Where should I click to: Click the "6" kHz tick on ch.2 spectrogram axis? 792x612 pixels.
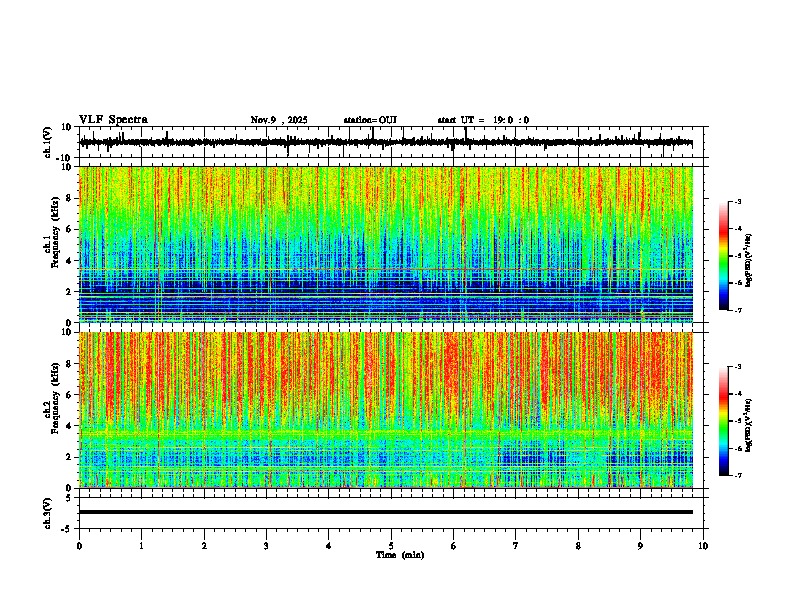[x=70, y=395]
